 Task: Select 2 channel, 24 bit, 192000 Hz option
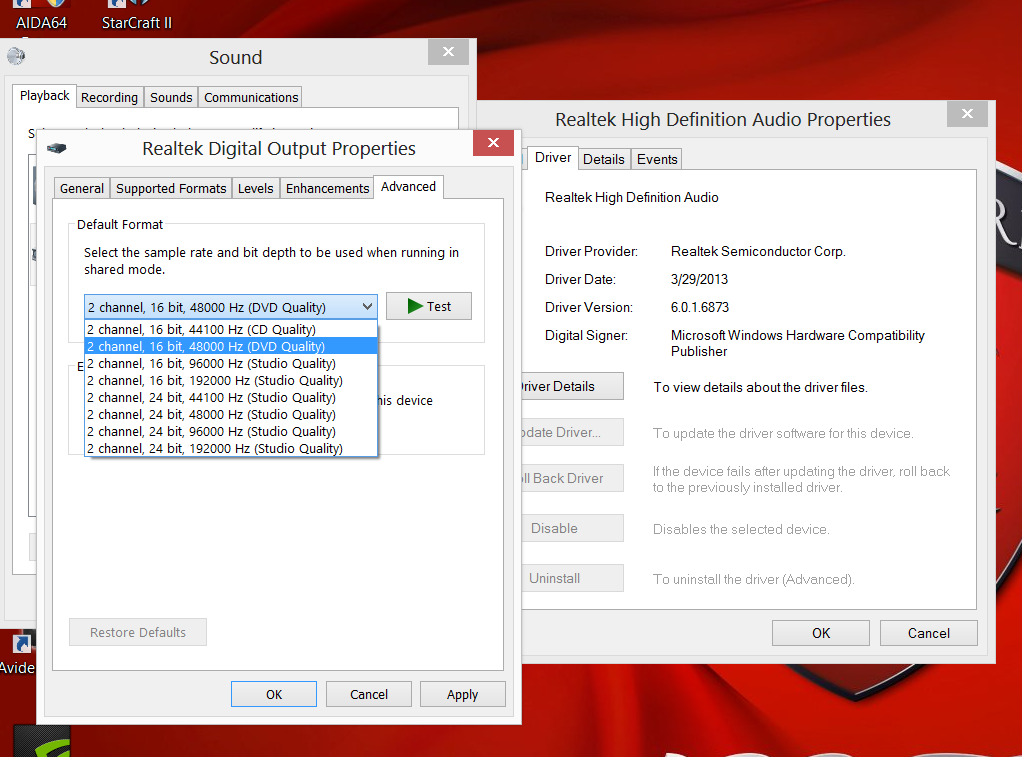(x=231, y=448)
